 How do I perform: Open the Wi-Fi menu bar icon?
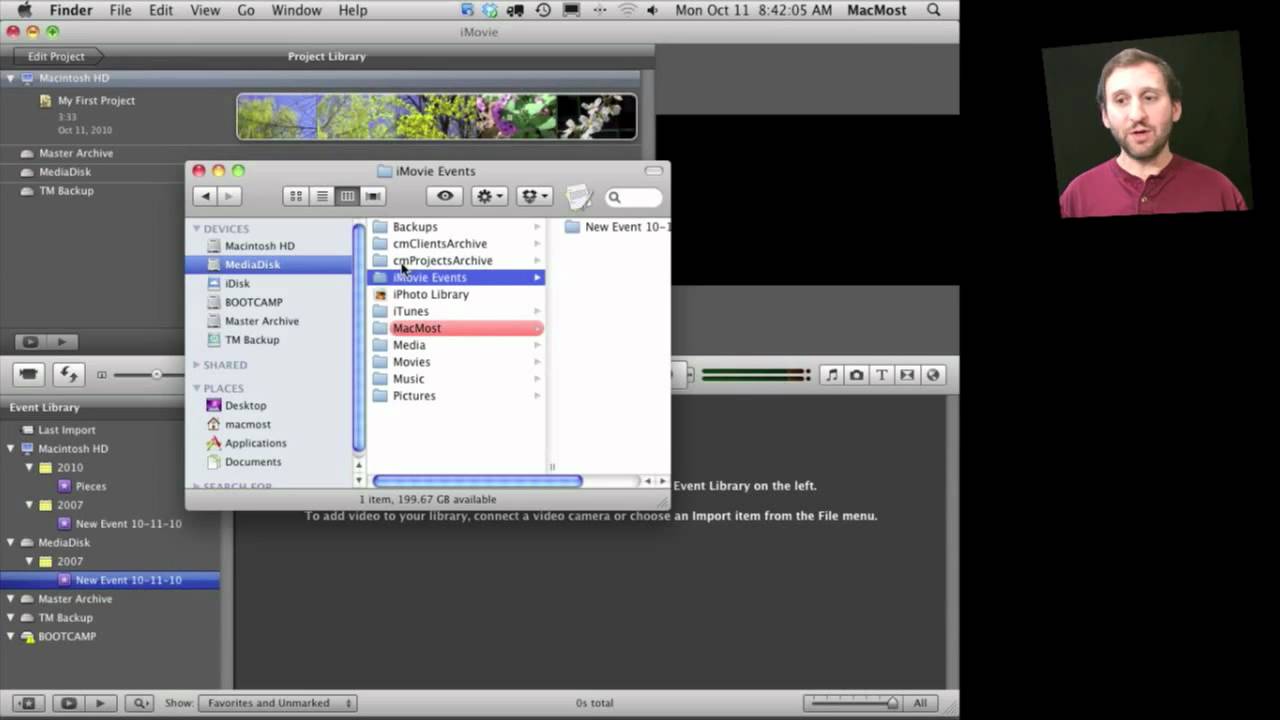(x=627, y=10)
